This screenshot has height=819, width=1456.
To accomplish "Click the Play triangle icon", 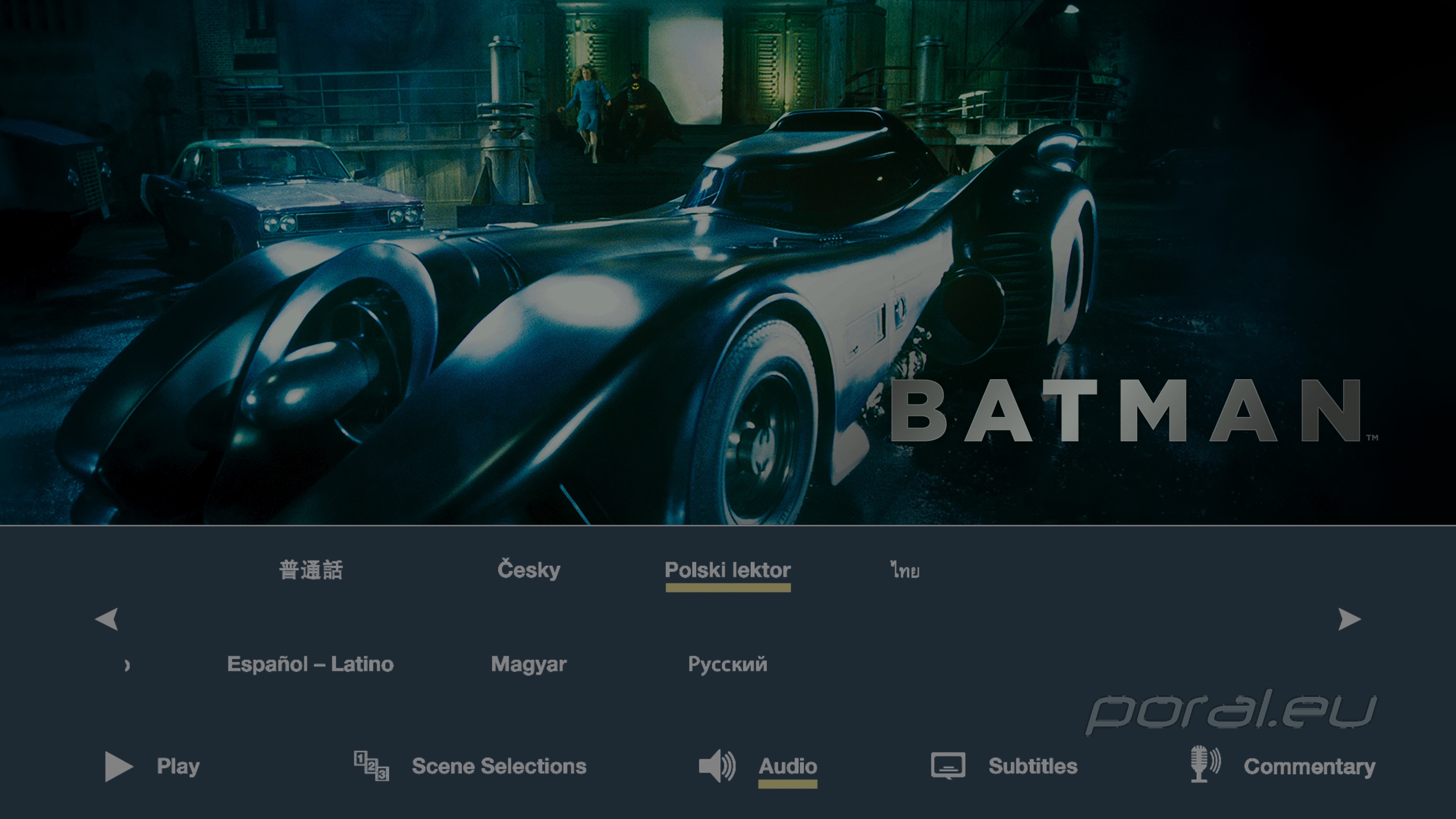I will click(119, 766).
